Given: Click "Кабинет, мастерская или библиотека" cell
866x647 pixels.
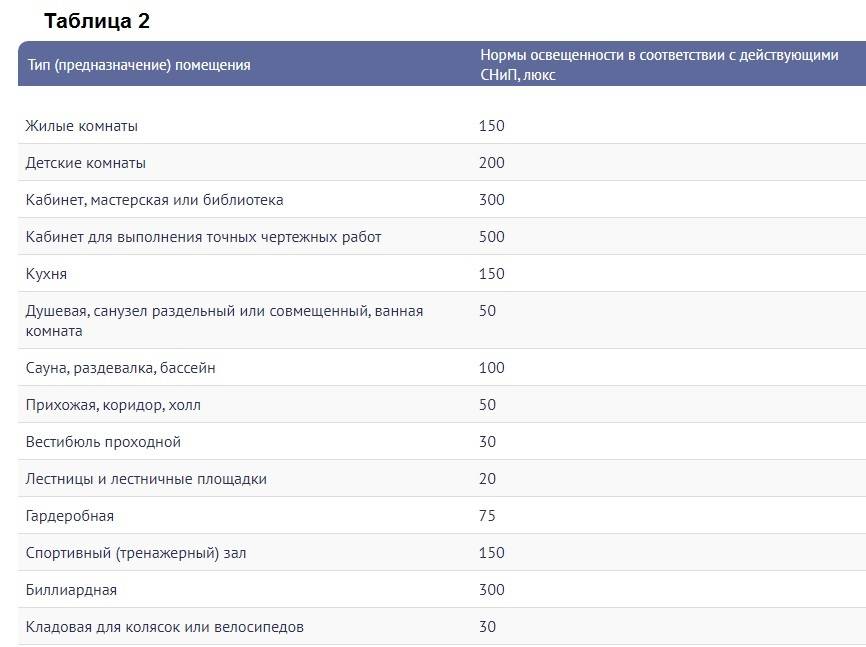Looking at the screenshot, I should point(154,200).
